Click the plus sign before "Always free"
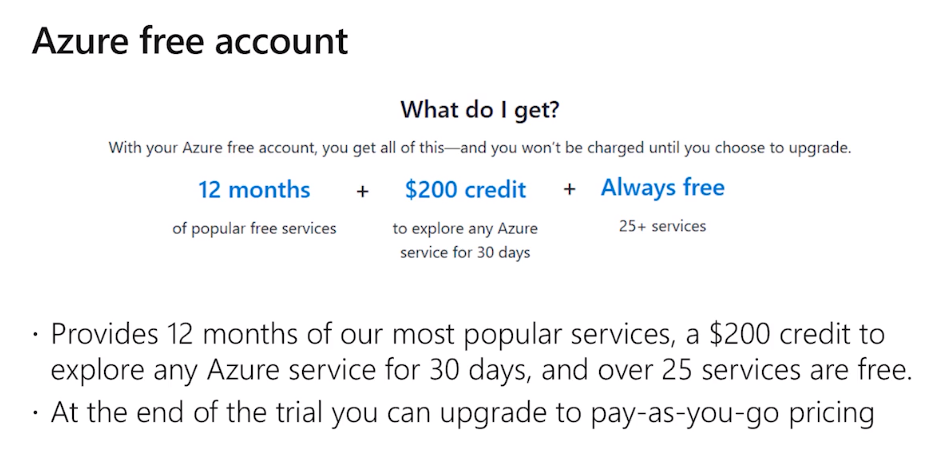The height and width of the screenshot is (450, 949). click(x=569, y=189)
